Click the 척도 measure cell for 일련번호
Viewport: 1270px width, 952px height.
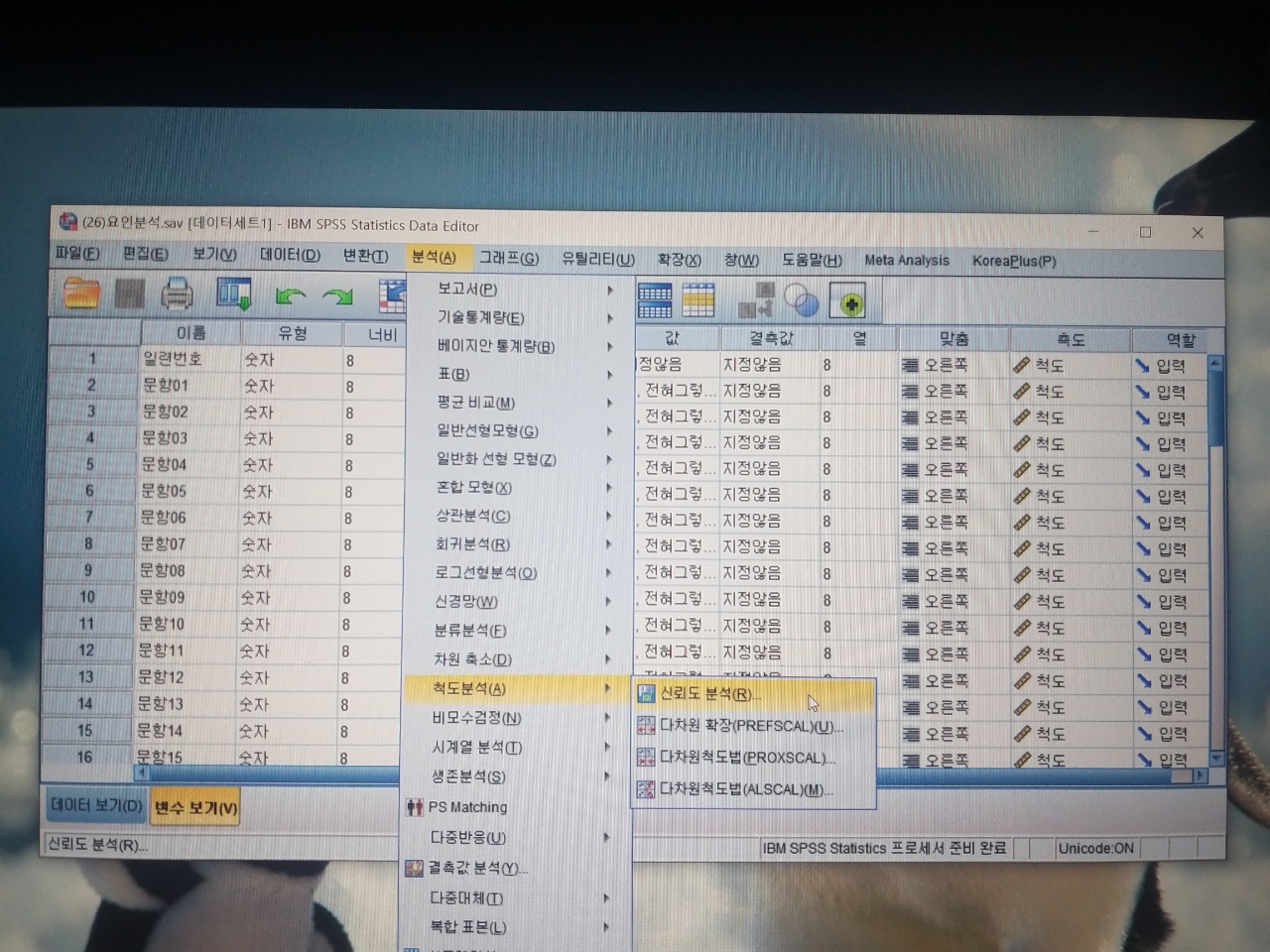pyautogui.click(x=1069, y=365)
